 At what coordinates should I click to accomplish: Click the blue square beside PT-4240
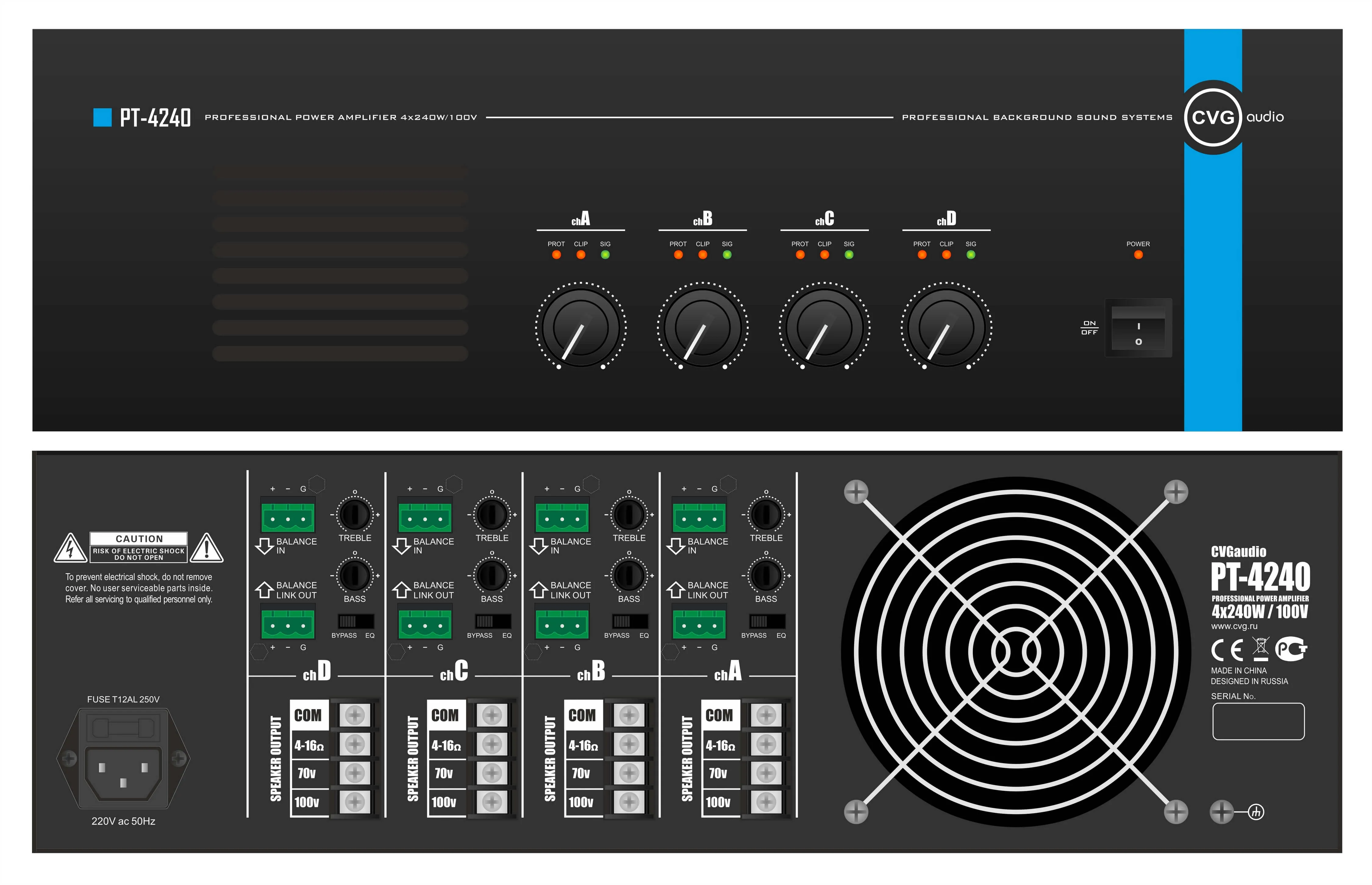[x=102, y=117]
